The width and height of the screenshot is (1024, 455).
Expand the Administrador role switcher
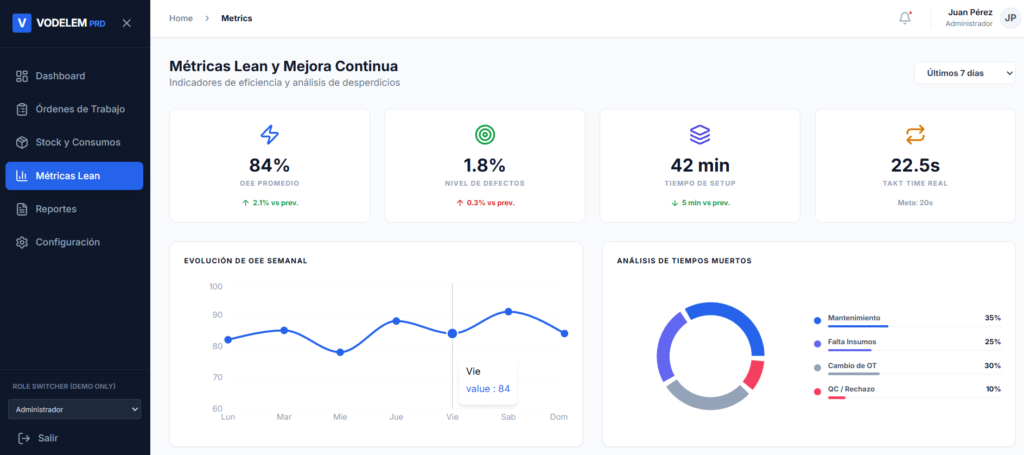(x=74, y=409)
